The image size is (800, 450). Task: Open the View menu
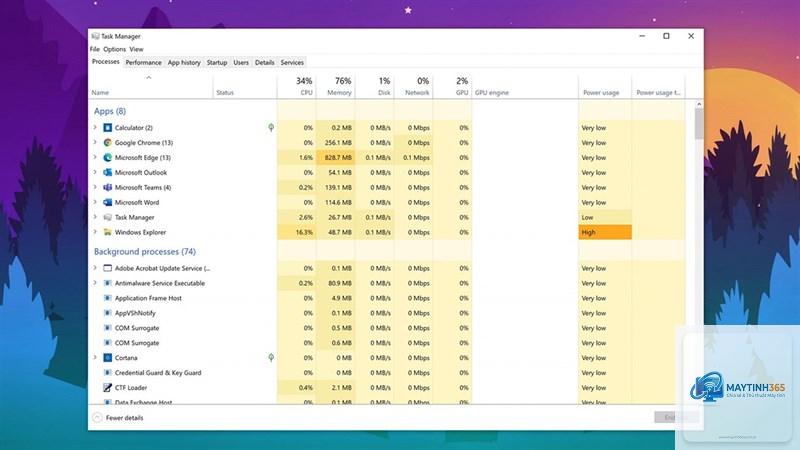click(136, 49)
